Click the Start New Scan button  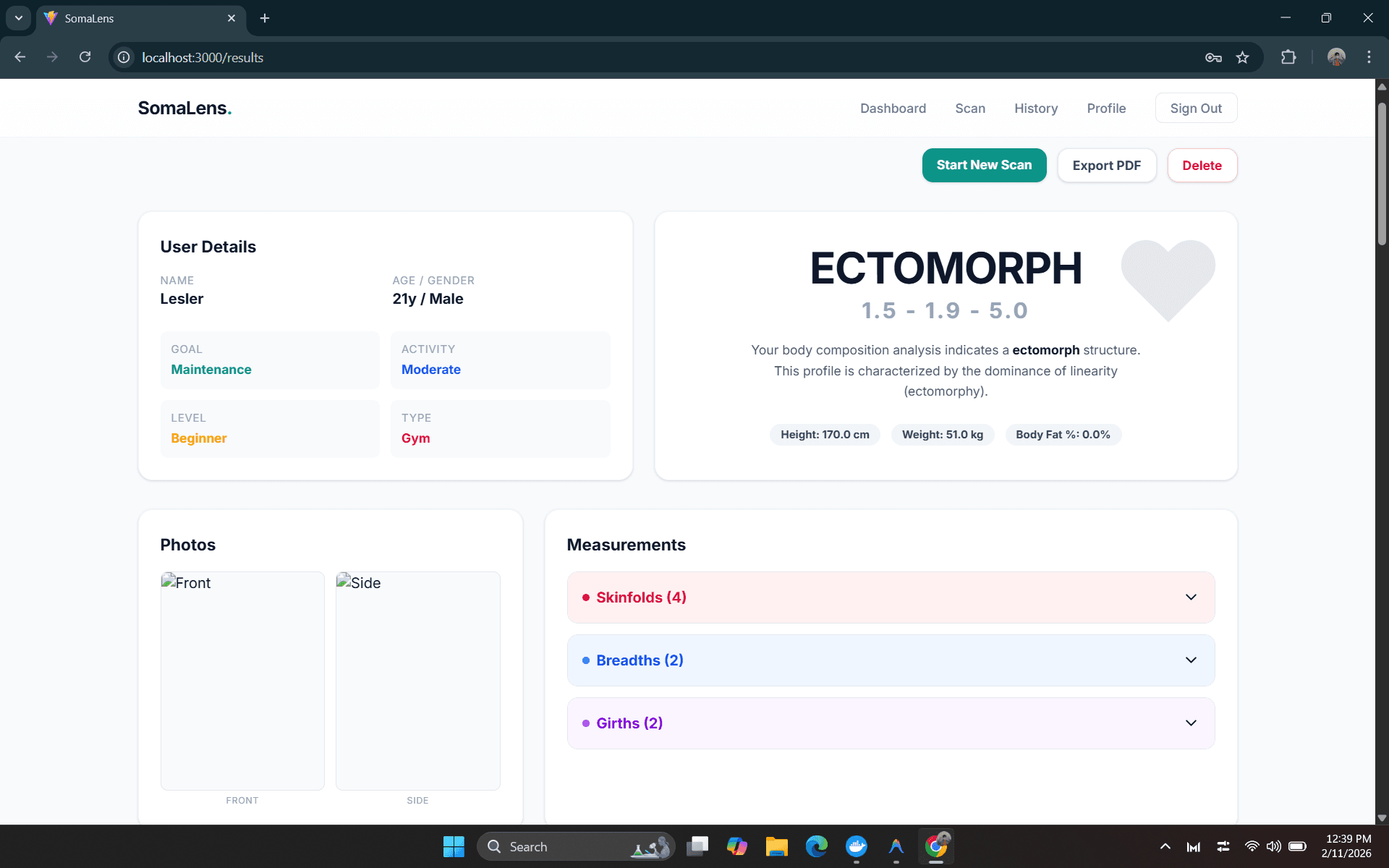(984, 165)
